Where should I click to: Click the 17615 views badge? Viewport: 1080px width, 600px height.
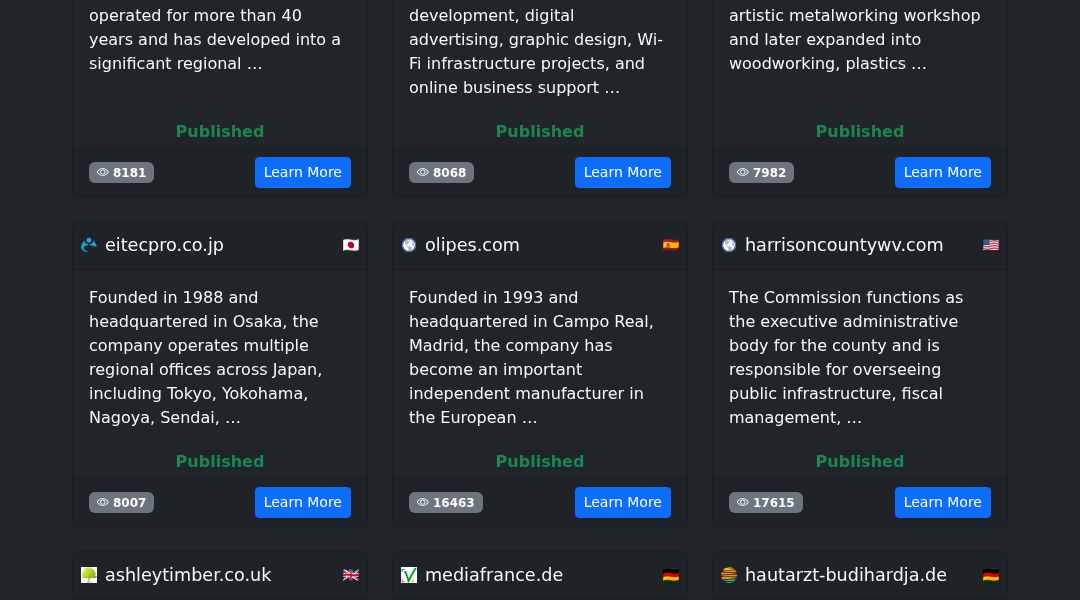765,502
